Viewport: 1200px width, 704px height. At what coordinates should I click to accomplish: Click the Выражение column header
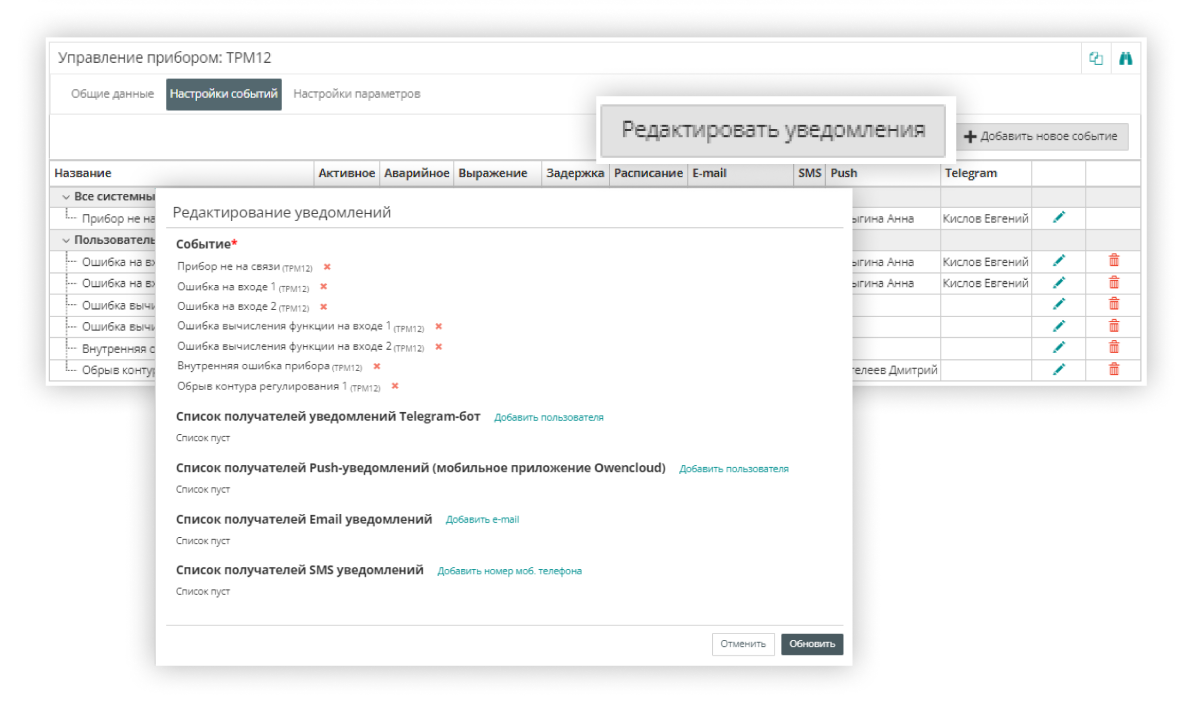pos(497,173)
